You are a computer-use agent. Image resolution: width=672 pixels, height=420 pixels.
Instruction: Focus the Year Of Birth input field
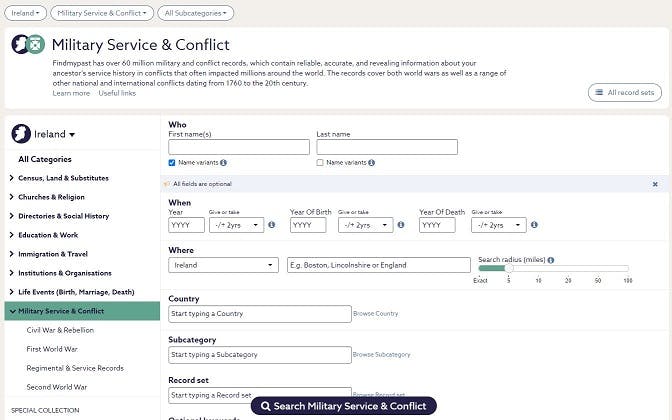(x=308, y=225)
